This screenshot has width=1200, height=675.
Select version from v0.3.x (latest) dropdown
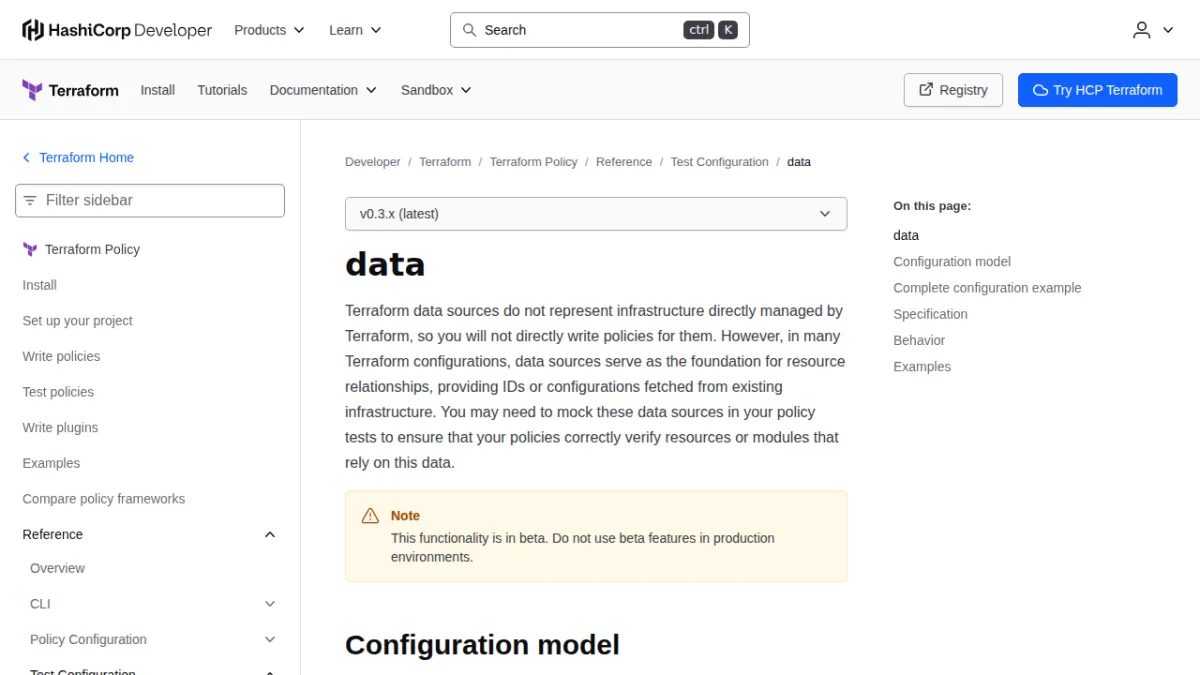point(596,214)
